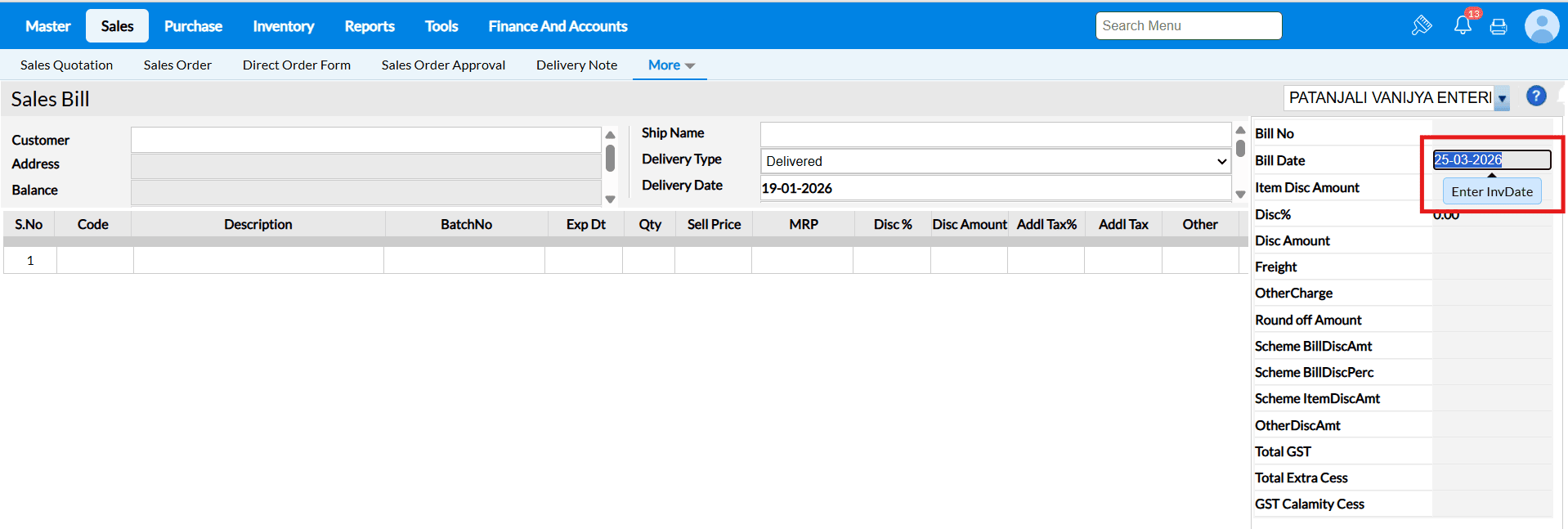Open the notifications bell icon
The height and width of the screenshot is (529, 1568).
(1463, 25)
